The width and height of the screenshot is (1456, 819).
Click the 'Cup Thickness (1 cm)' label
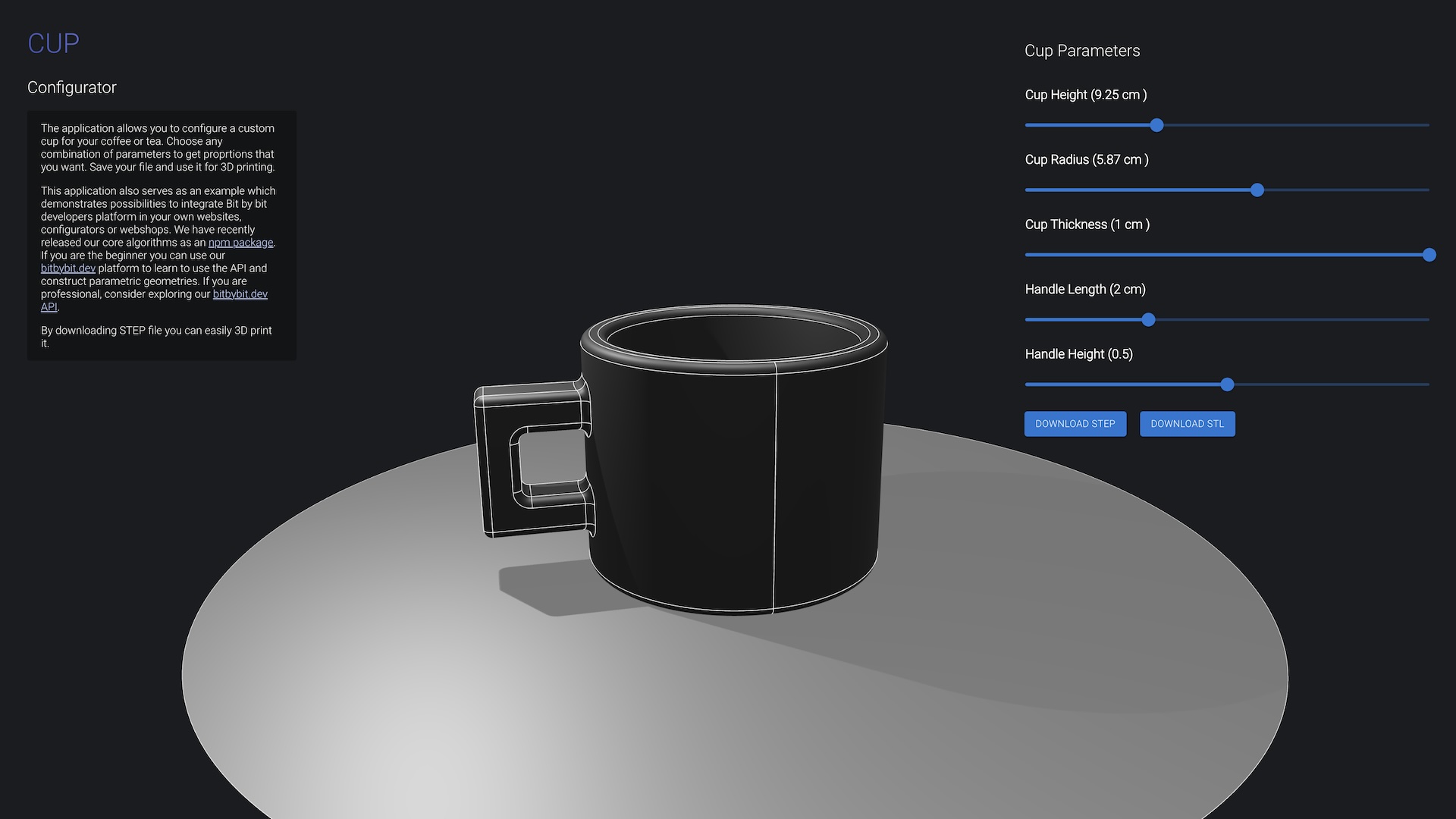coord(1087,224)
